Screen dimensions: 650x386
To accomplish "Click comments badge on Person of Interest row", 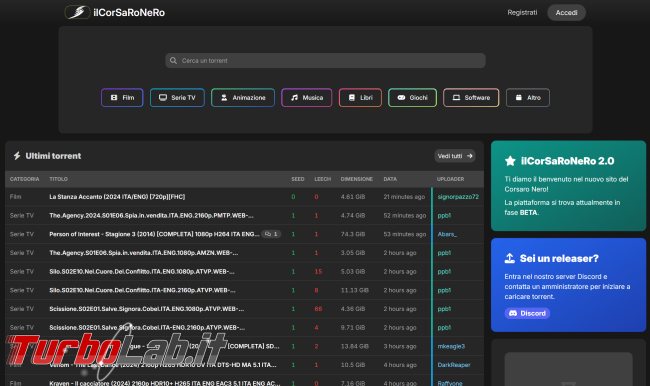I will 271,234.
